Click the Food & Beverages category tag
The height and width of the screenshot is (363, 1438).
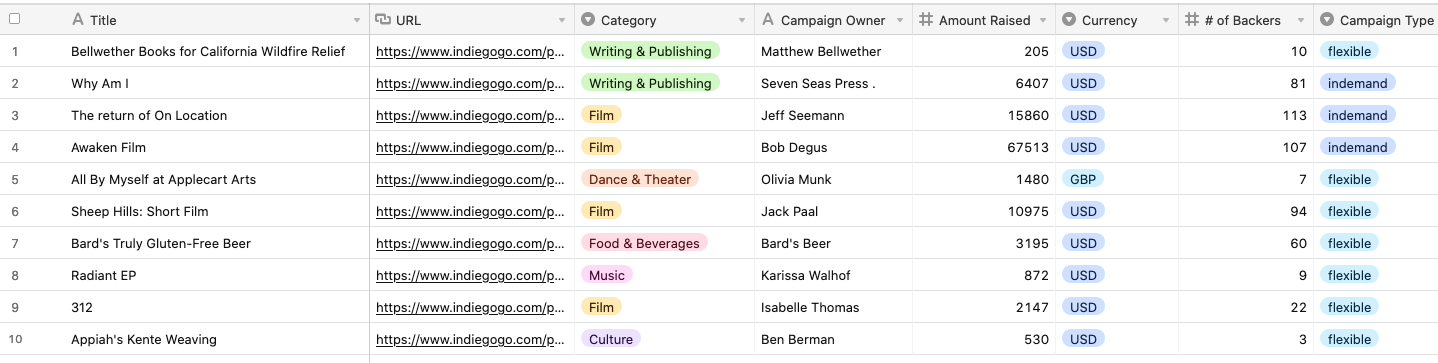pos(644,243)
